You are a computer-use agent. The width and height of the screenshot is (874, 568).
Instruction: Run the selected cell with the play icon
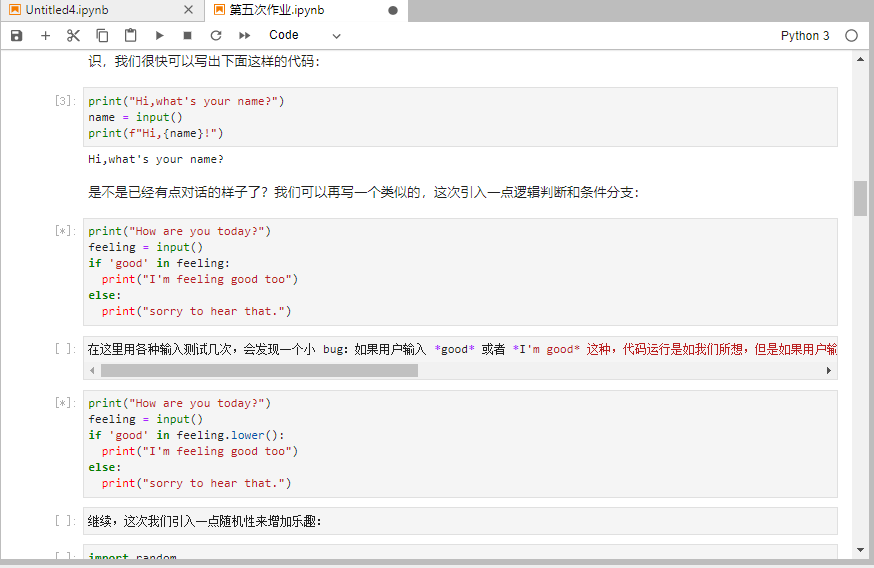pos(159,36)
